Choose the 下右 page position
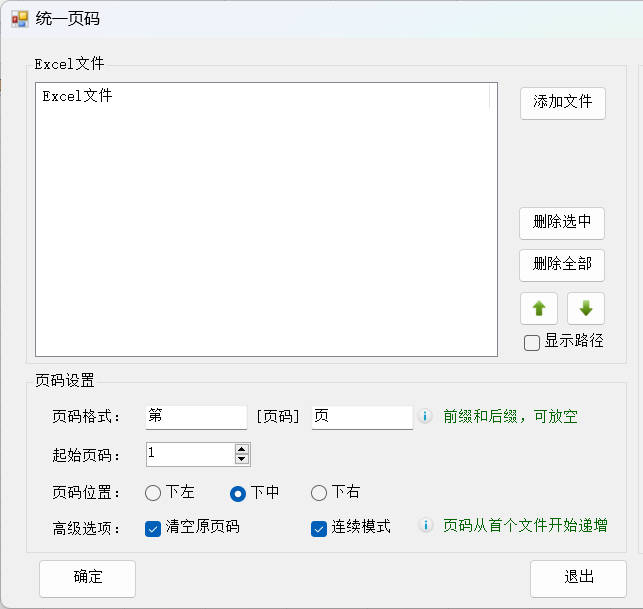 (x=319, y=493)
